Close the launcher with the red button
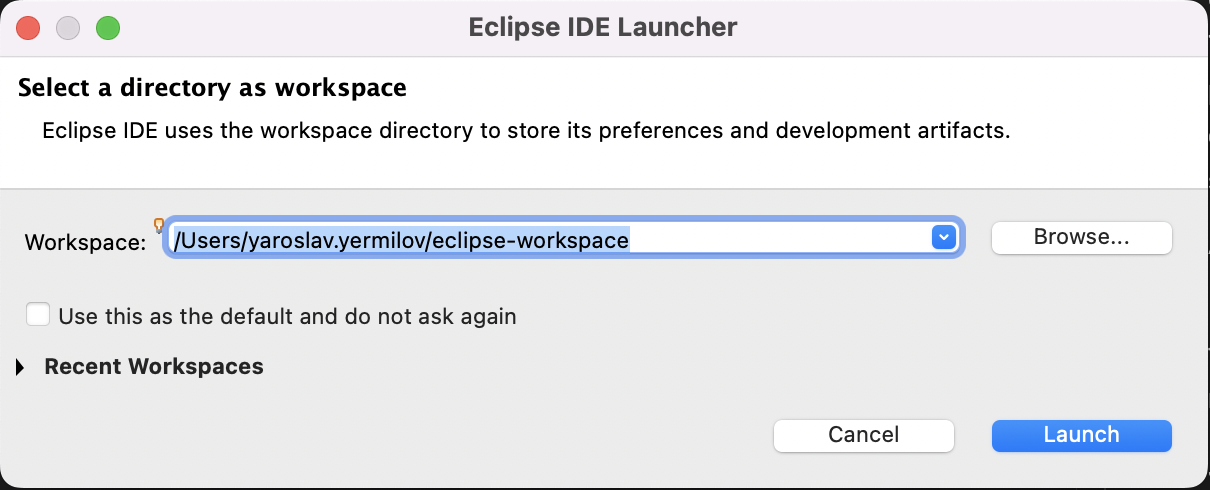Viewport: 1210px width, 490px height. [29, 28]
